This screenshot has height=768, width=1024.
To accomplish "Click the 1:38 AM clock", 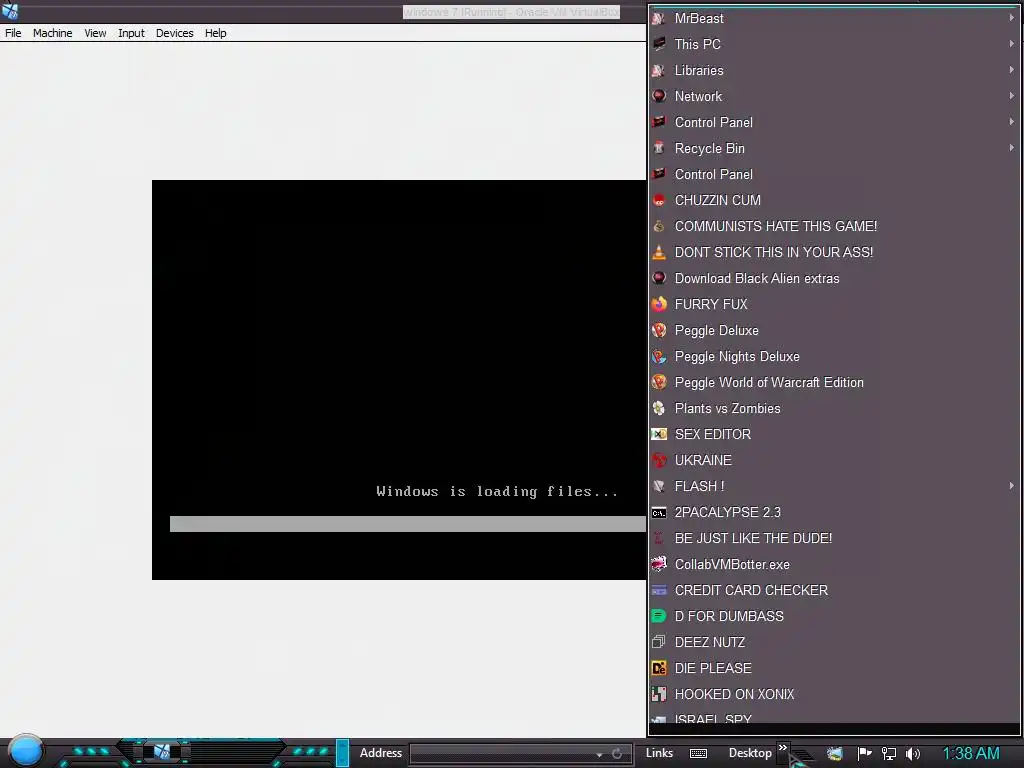I will pyautogui.click(x=970, y=754).
